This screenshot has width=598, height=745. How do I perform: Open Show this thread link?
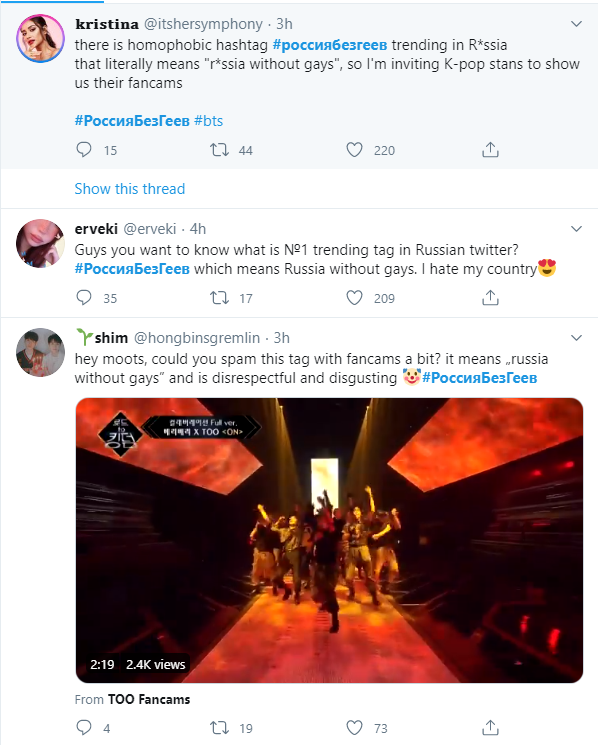[x=130, y=189]
